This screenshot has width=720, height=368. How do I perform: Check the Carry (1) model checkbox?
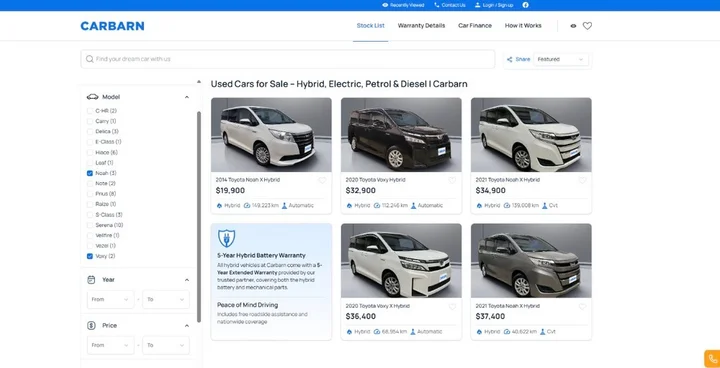tap(90, 121)
